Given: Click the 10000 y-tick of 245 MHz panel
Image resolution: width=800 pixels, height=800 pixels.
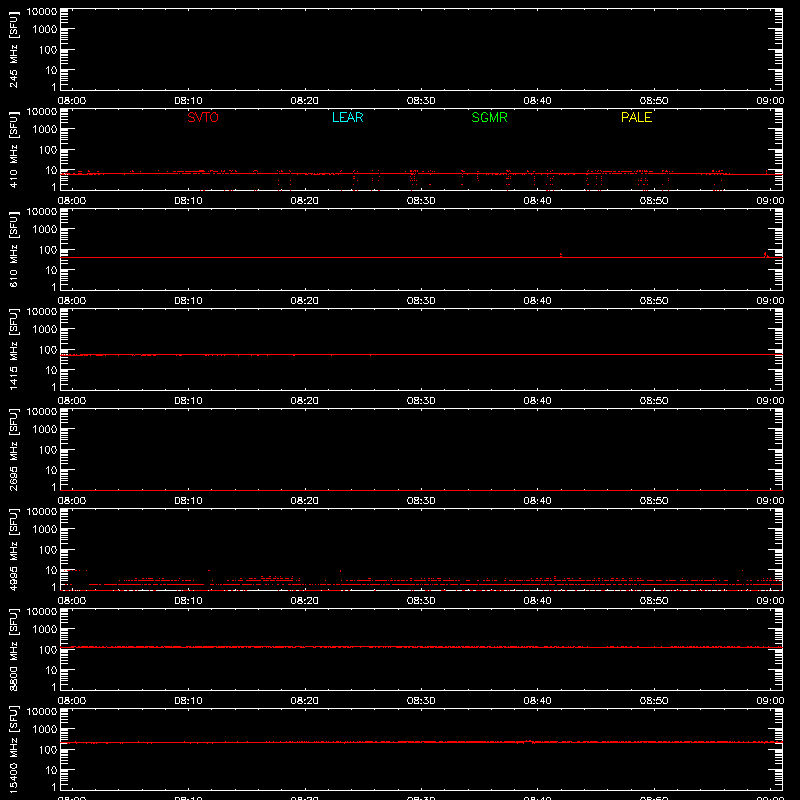Looking at the screenshot, I should coord(42,12).
